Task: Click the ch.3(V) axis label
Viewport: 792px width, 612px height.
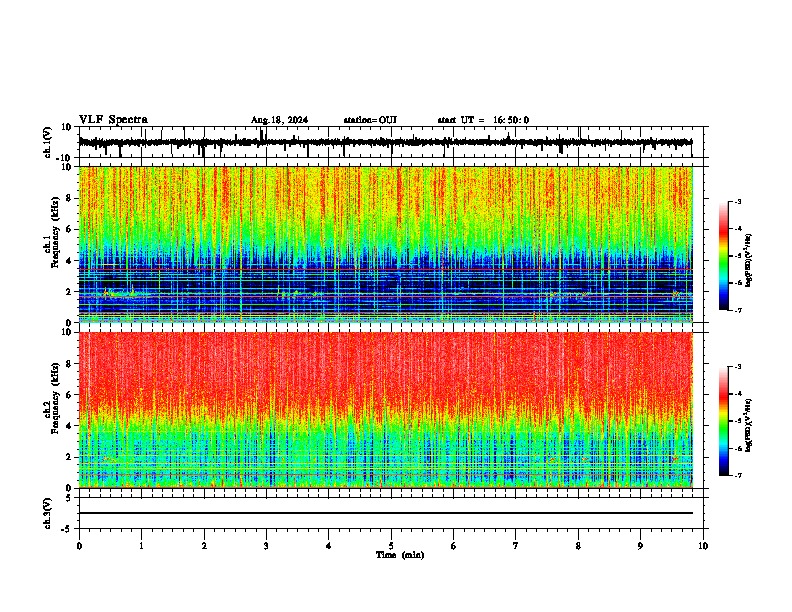Action: pos(47,513)
